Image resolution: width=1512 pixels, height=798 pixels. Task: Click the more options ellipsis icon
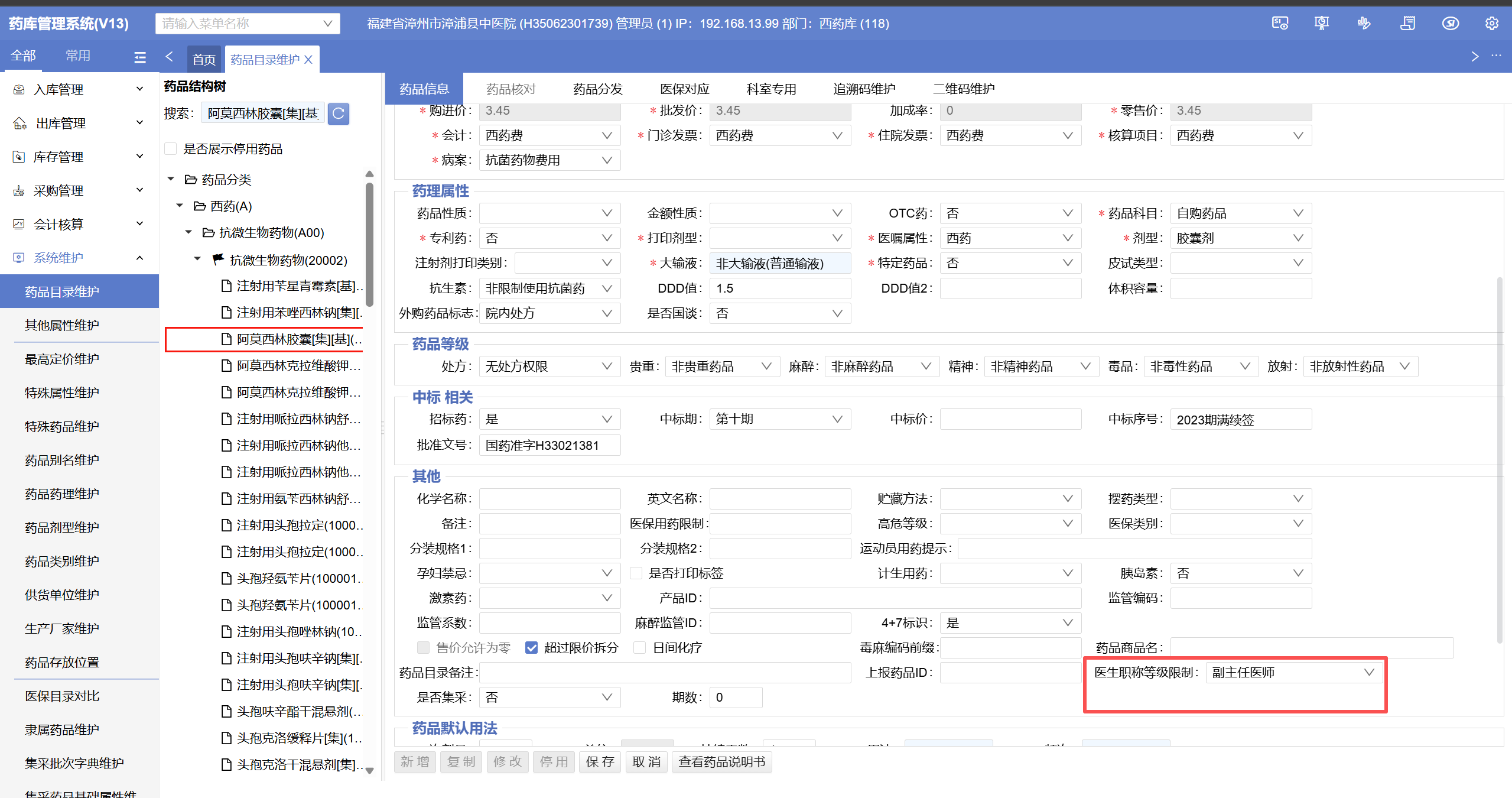click(1496, 56)
